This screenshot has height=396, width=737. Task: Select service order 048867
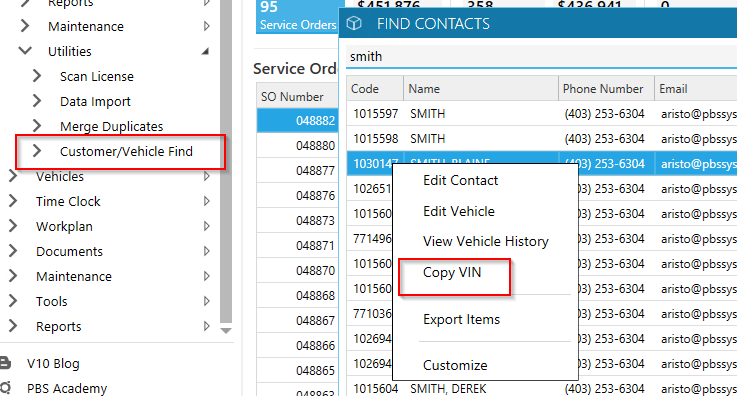coord(298,320)
